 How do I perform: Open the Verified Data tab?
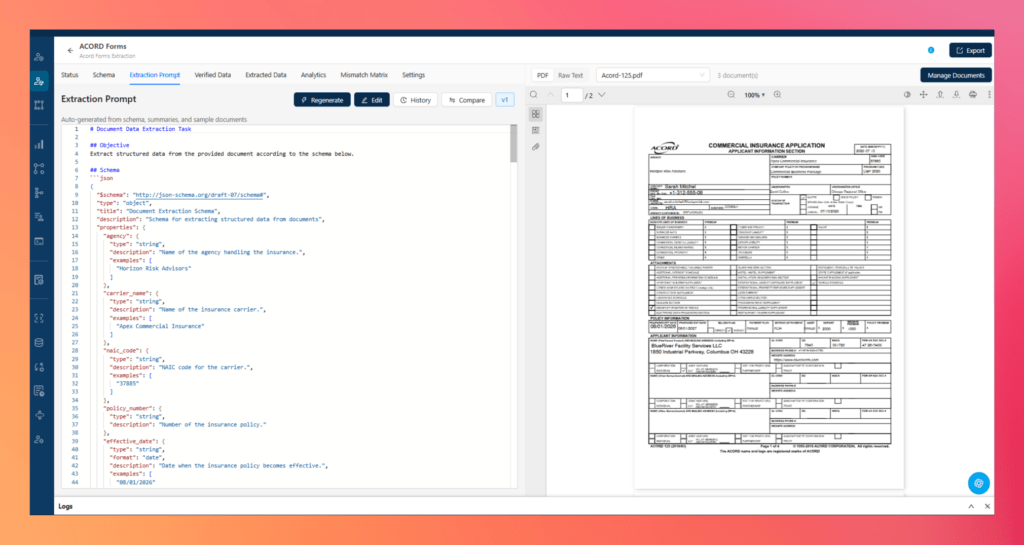[213, 75]
